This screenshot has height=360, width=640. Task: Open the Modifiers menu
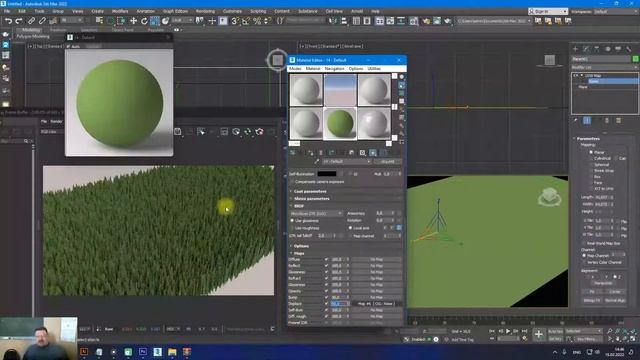point(120,11)
